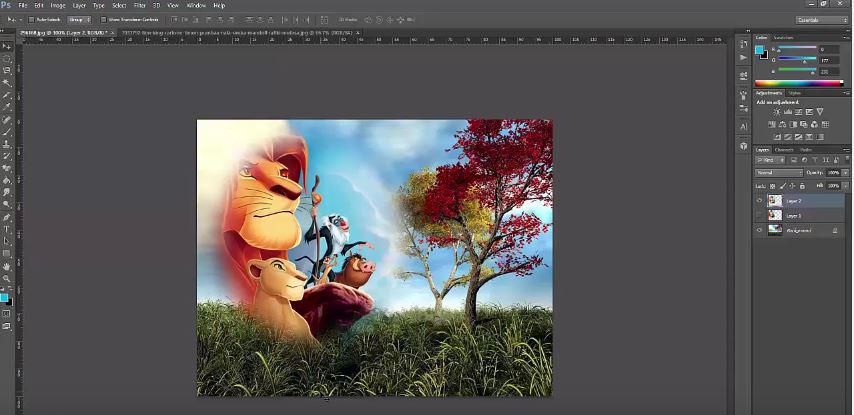The height and width of the screenshot is (415, 854).
Task: Open the Image menu
Action: [x=58, y=5]
